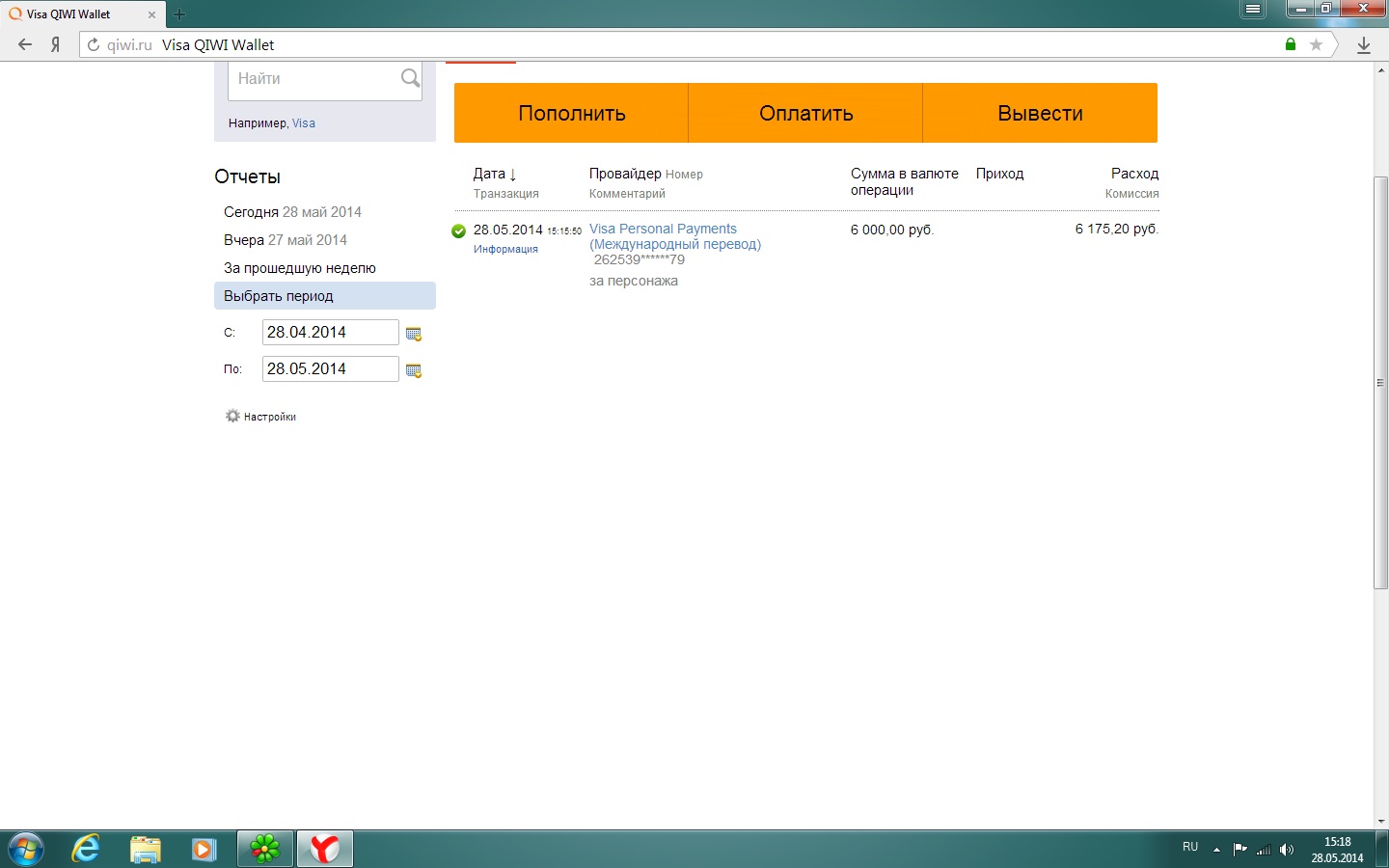Open ICQ flower icon in taskbar
This screenshot has height=868, width=1389.
264,849
